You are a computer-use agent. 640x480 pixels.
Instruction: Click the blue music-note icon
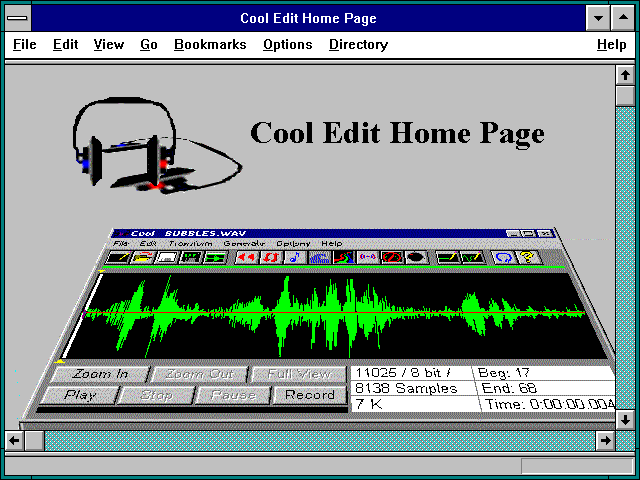pos(295,257)
